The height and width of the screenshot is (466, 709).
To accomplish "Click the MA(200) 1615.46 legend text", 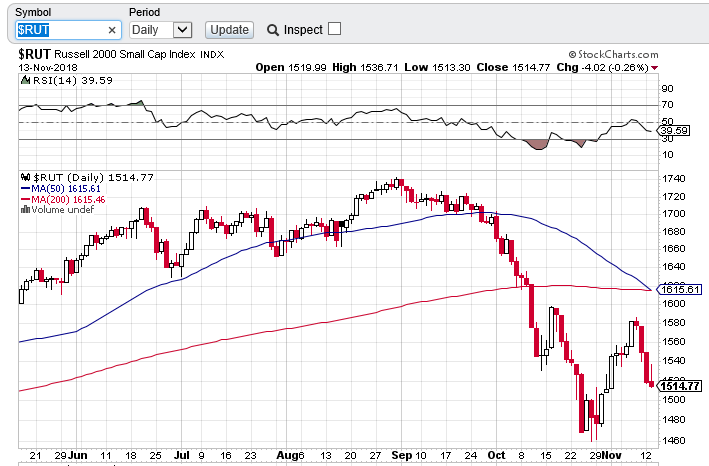I will 68,199.
